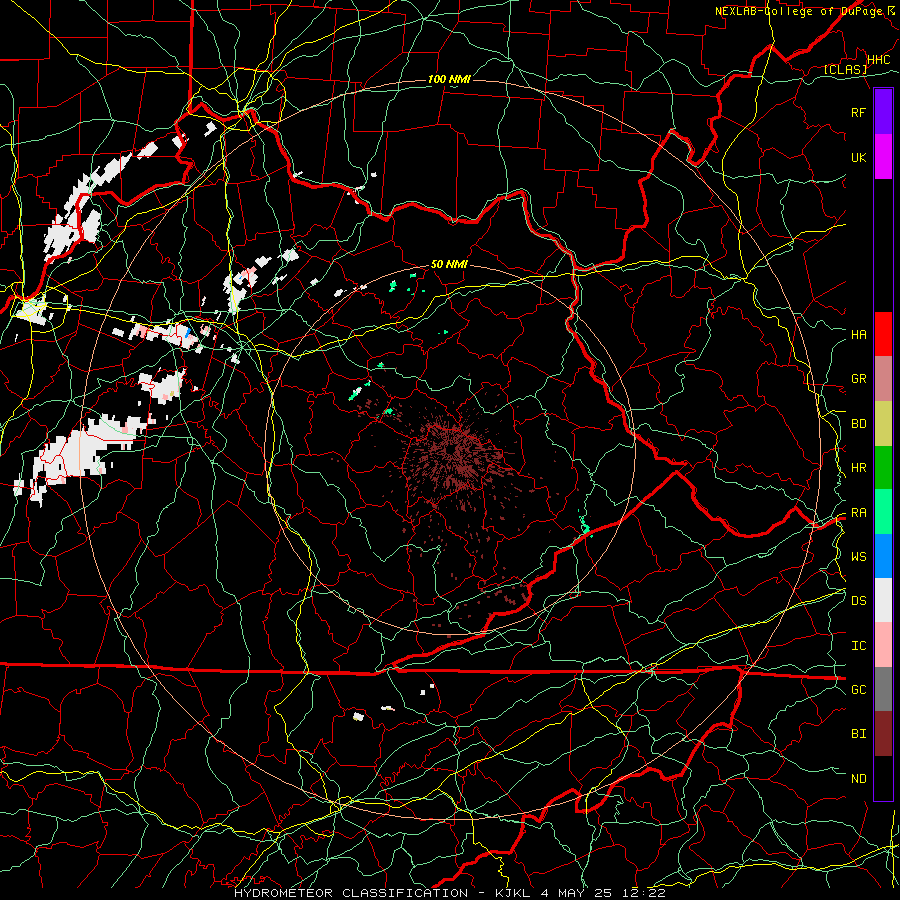The width and height of the screenshot is (900, 900).
Task: Click the HR dark green legend swatch
Action: (883, 467)
